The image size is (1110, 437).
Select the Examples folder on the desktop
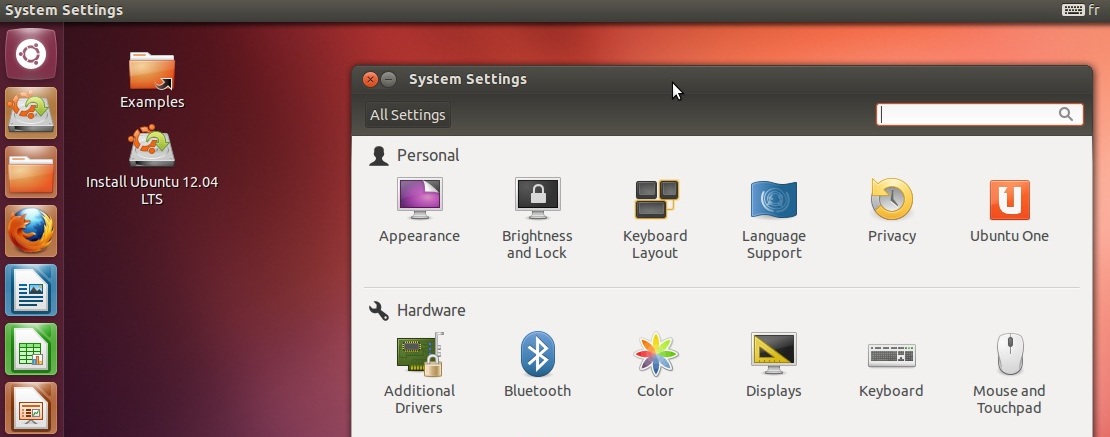pos(151,80)
